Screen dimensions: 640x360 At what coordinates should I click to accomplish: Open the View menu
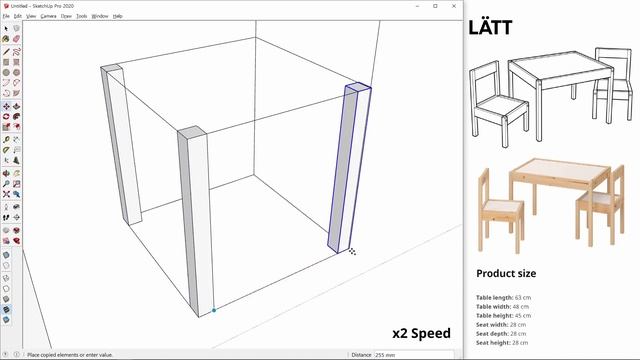click(x=31, y=16)
